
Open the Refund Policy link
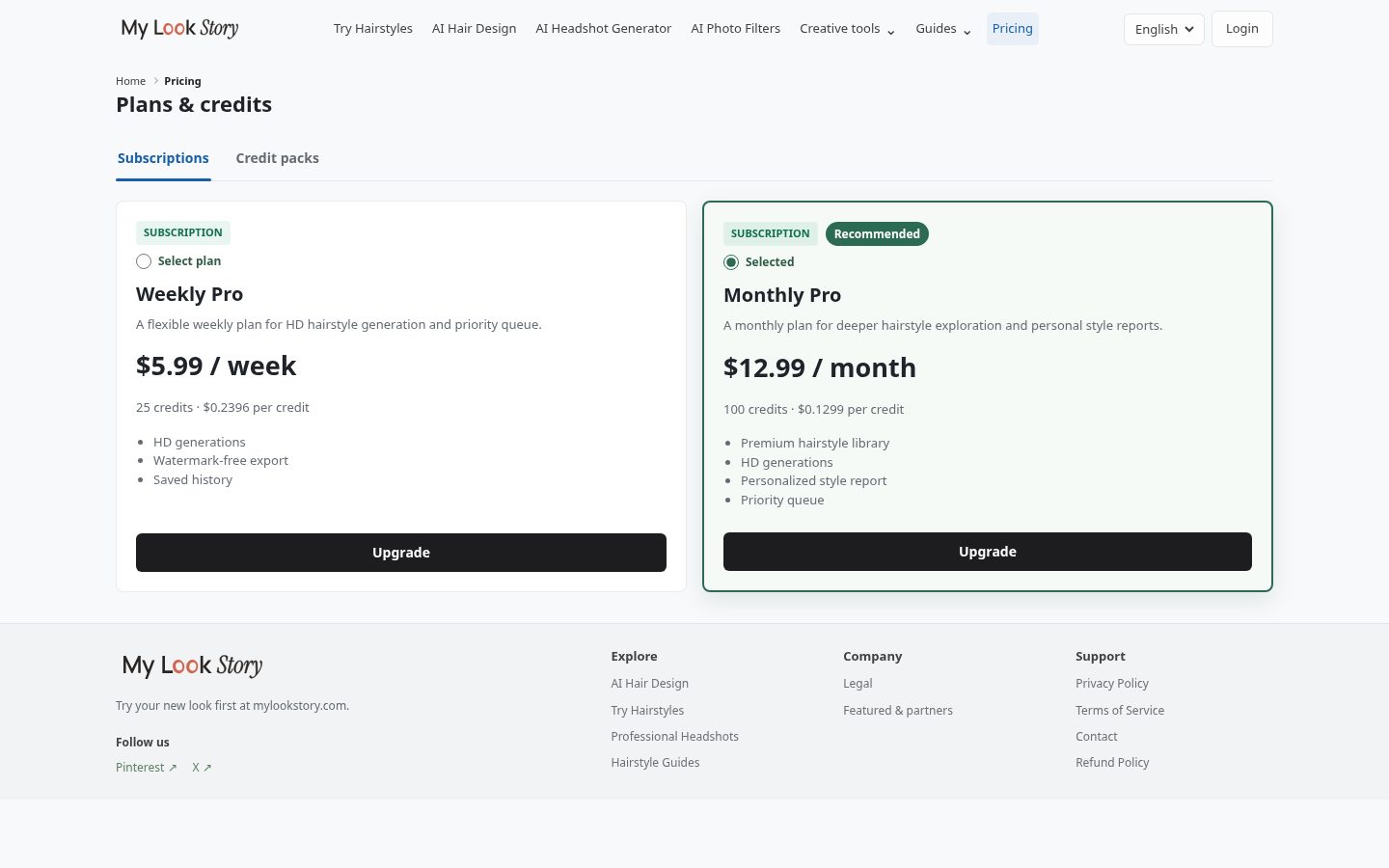pyautogui.click(x=1112, y=763)
